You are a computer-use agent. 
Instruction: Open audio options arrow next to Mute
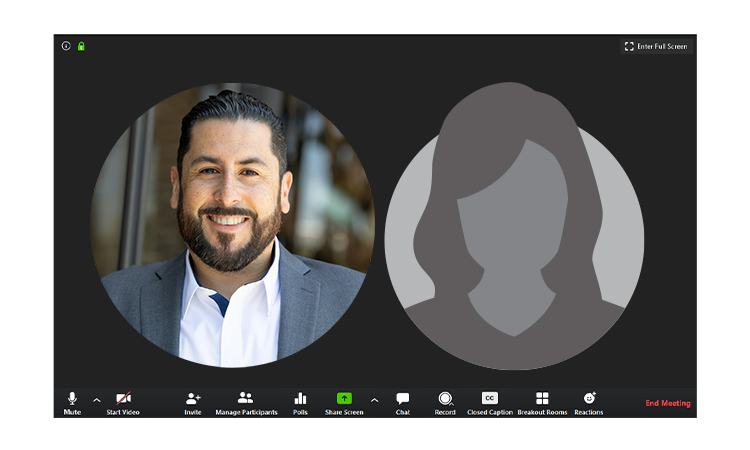(97, 400)
